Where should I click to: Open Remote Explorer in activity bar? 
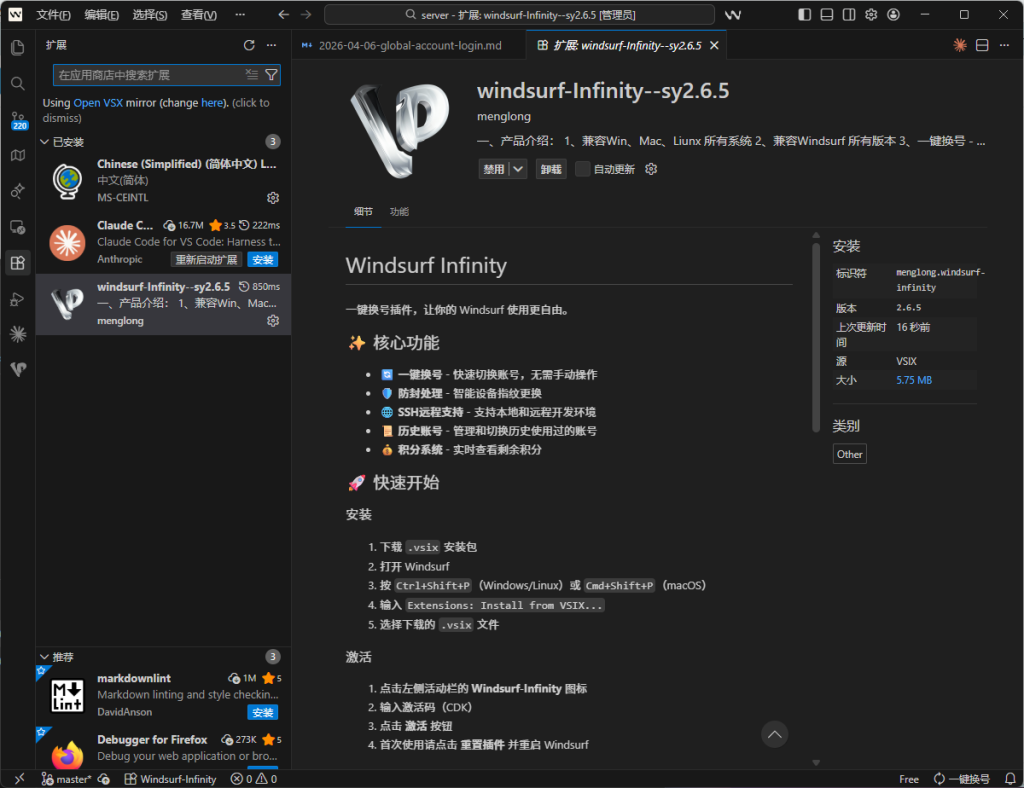tap(18, 227)
